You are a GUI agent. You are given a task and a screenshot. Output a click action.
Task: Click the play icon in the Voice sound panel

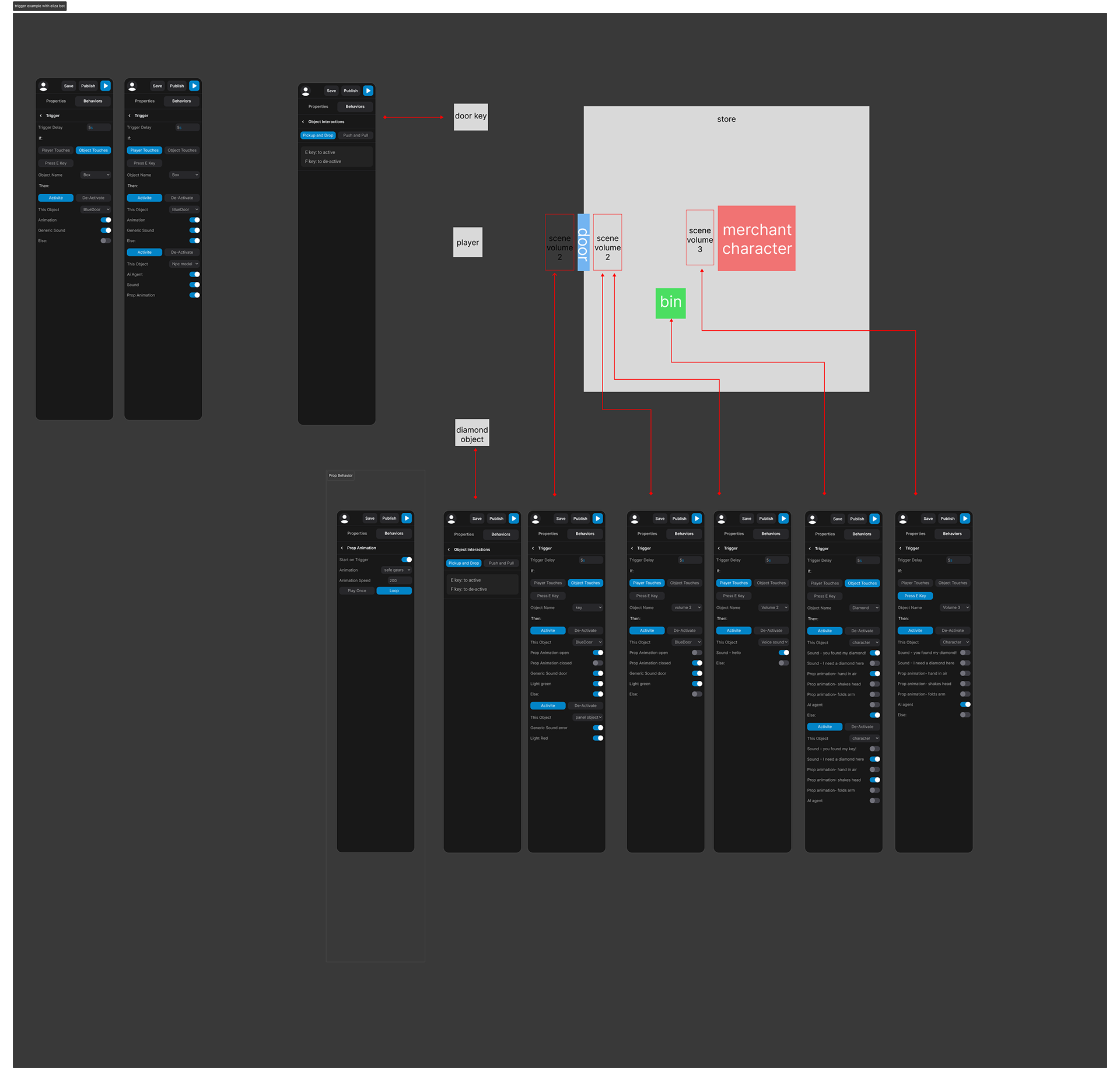pyautogui.click(x=783, y=519)
